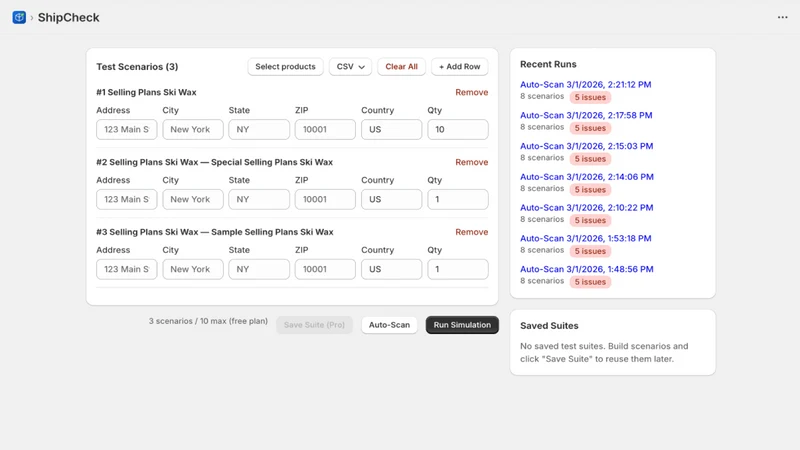Image resolution: width=800 pixels, height=450 pixels.
Task: Focus the ZIP field of scenario #3
Action: 325,269
